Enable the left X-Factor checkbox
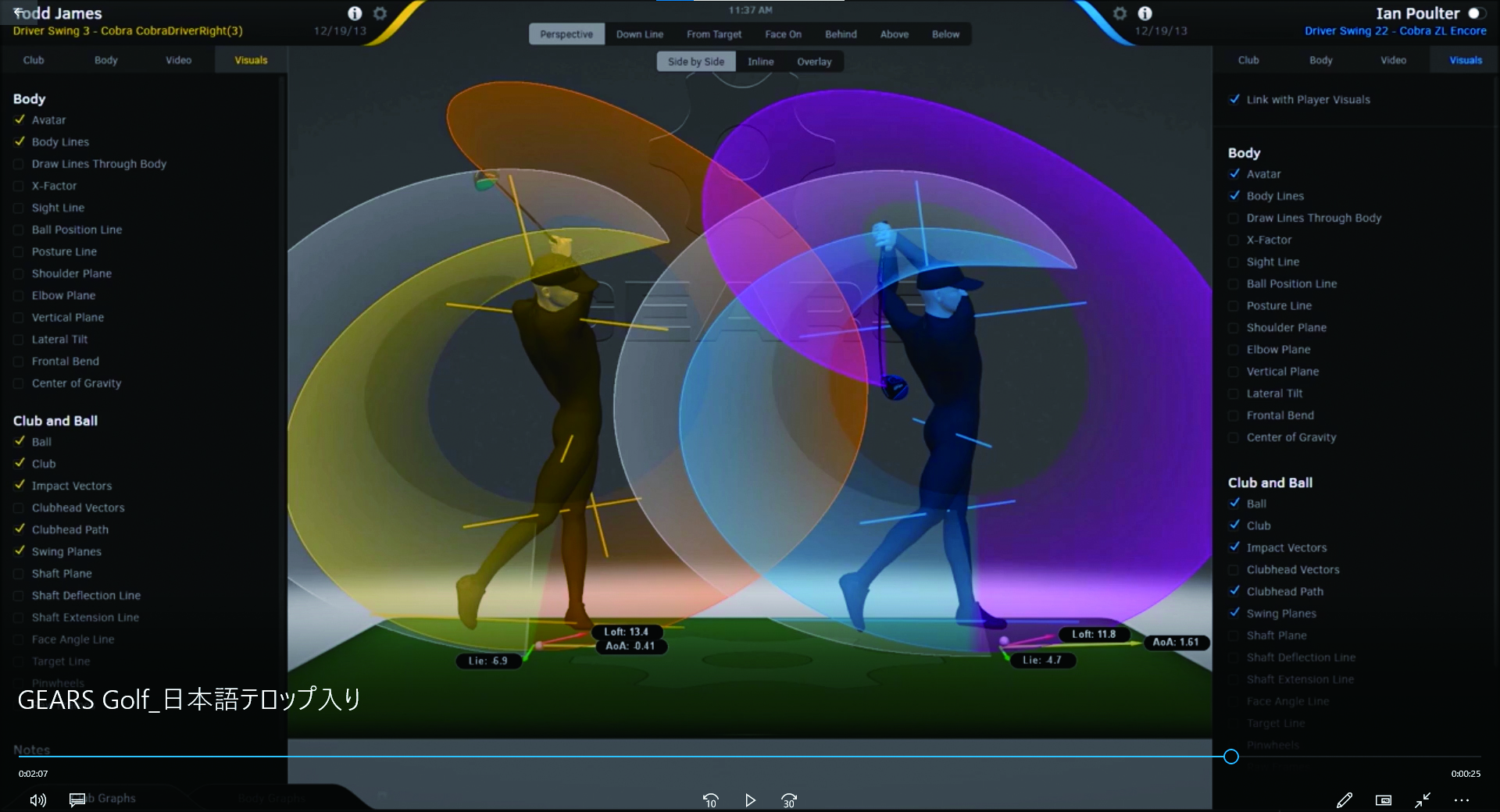Screen dimensions: 1500x812 [19, 186]
